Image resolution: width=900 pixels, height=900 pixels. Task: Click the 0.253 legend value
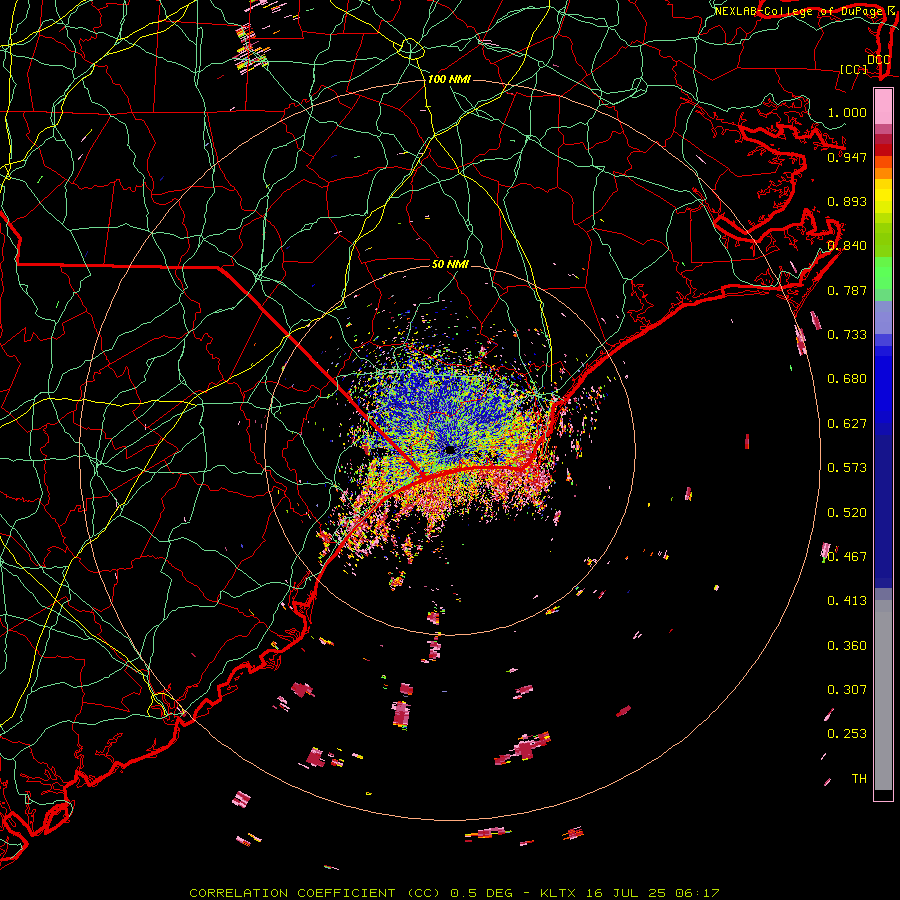tap(847, 734)
